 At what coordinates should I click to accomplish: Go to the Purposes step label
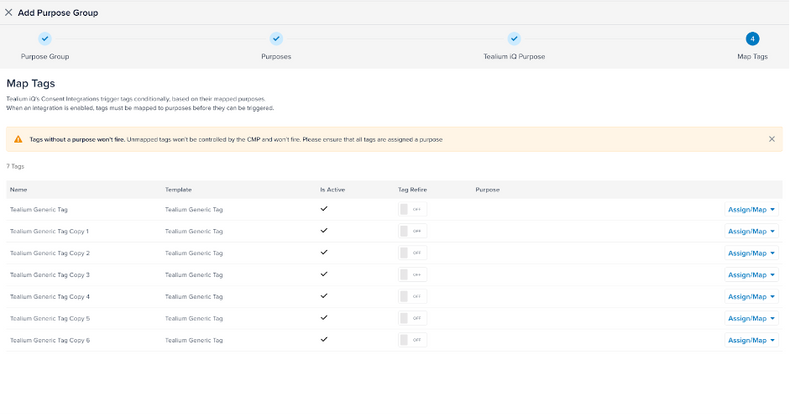click(x=276, y=57)
